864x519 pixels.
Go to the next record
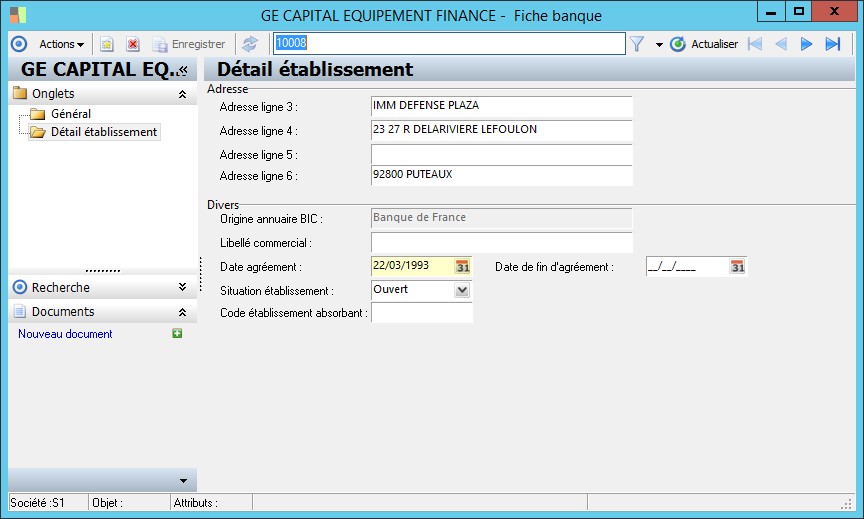806,44
